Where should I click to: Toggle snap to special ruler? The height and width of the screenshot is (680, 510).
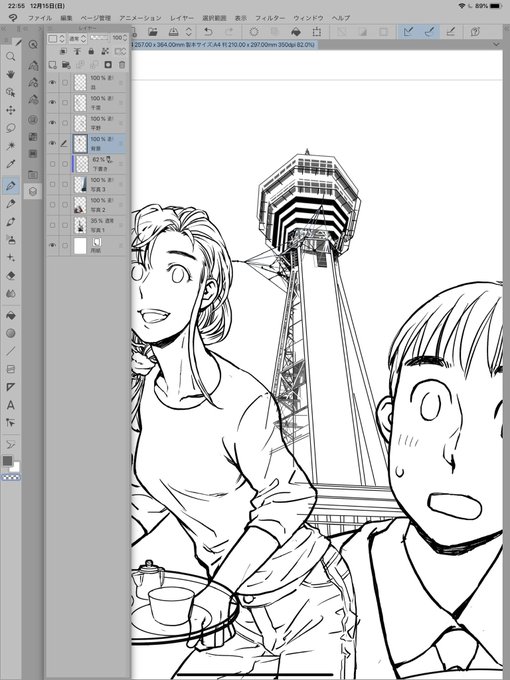[429, 32]
